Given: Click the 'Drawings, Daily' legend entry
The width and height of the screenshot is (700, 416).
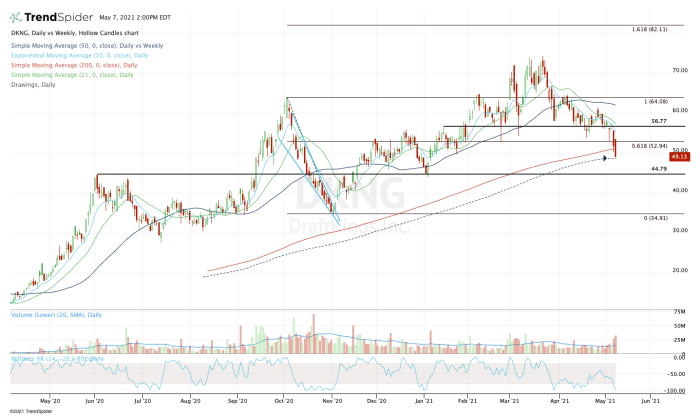Looking at the screenshot, I should click(x=33, y=85).
